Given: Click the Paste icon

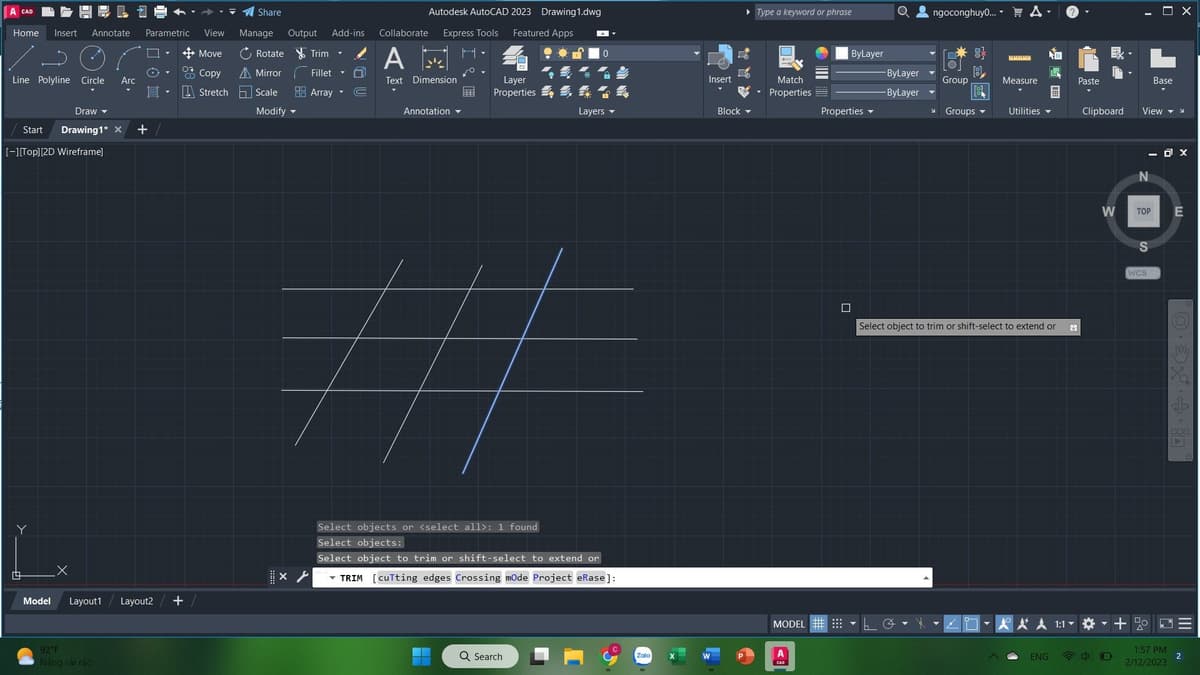Looking at the screenshot, I should pos(1088,65).
